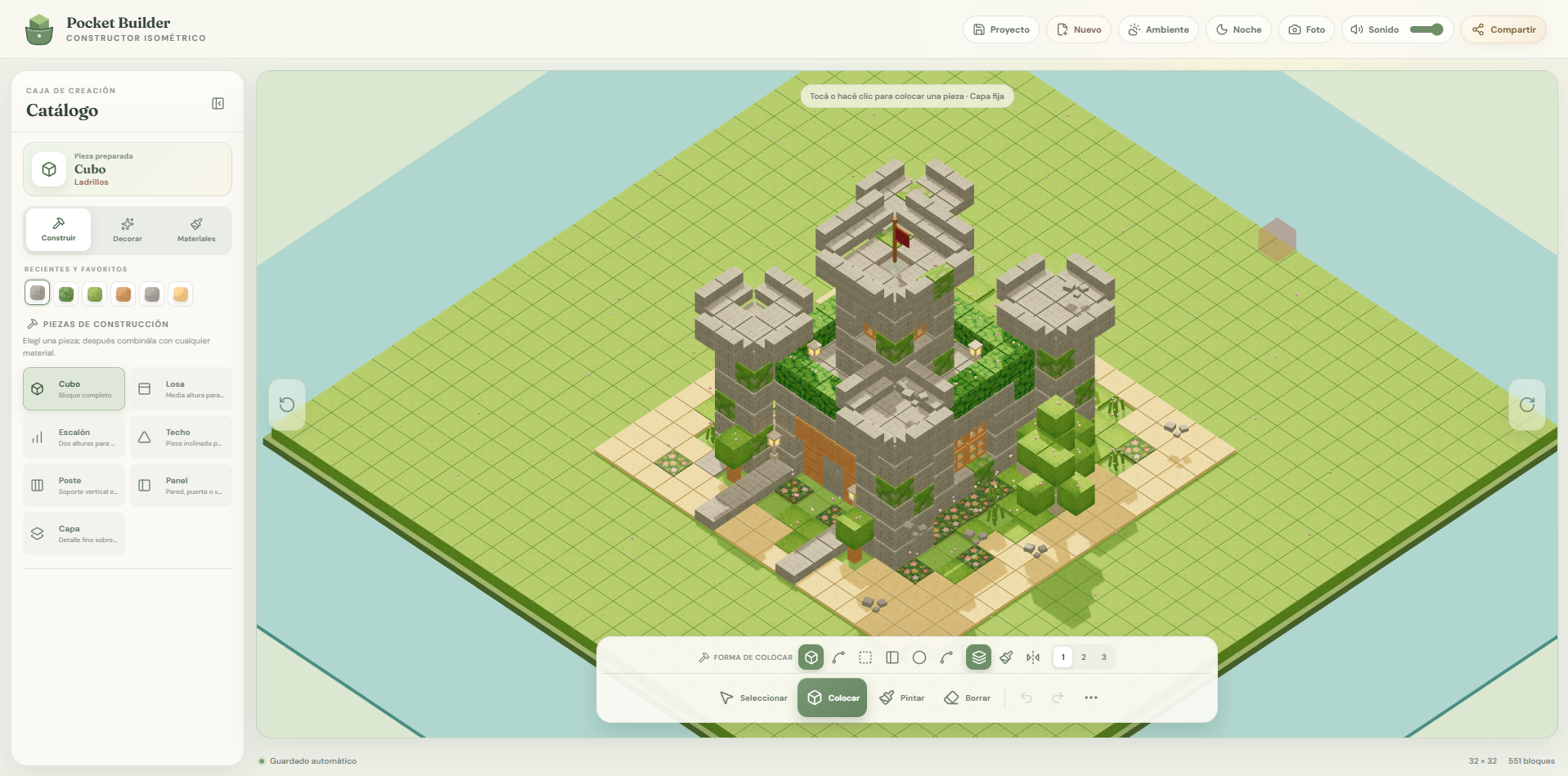Click the Guardado automático status
Image resolution: width=1568 pixels, height=776 pixels.
(x=308, y=761)
